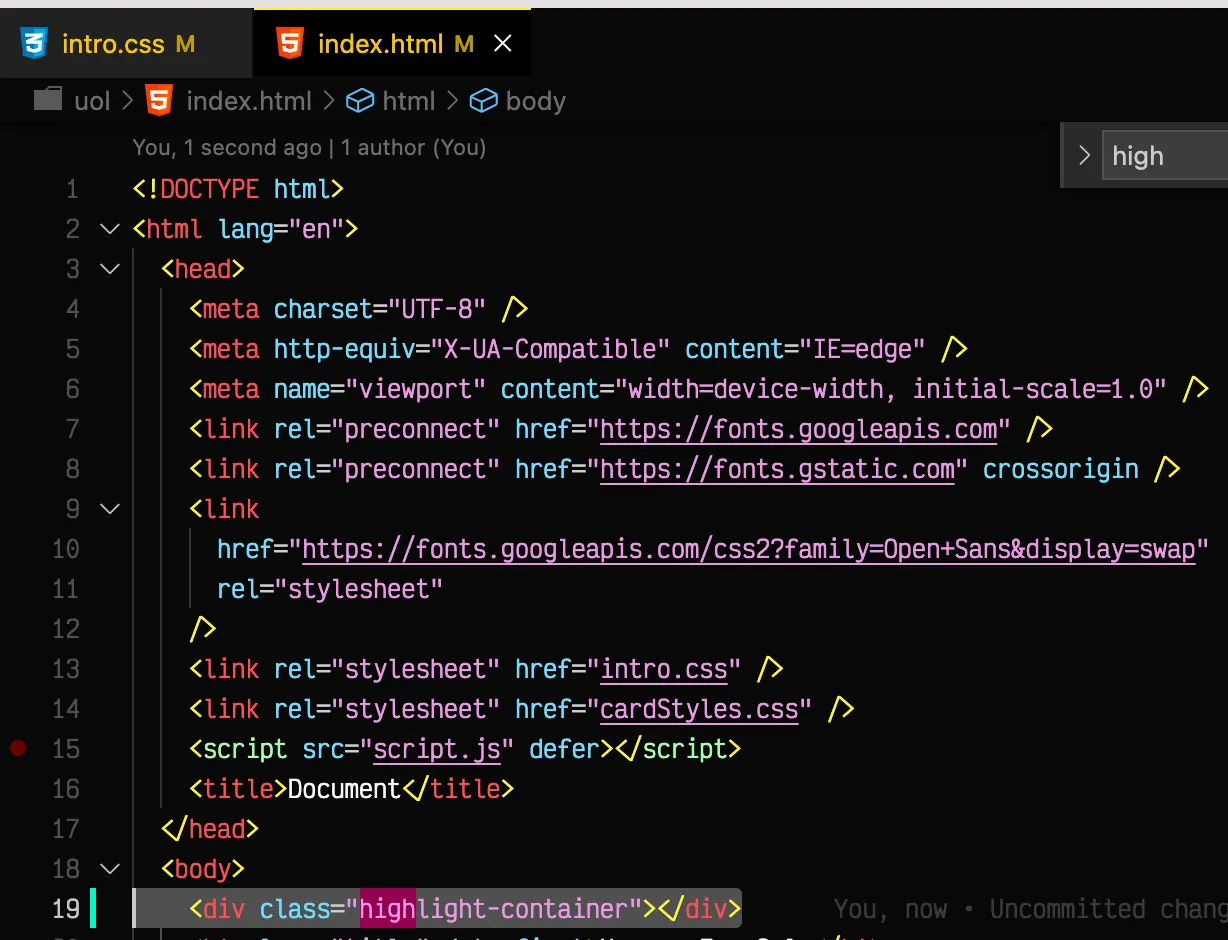Click 'DOCTYPE' on line 1
Image resolution: width=1228 pixels, height=940 pixels.
(210, 189)
